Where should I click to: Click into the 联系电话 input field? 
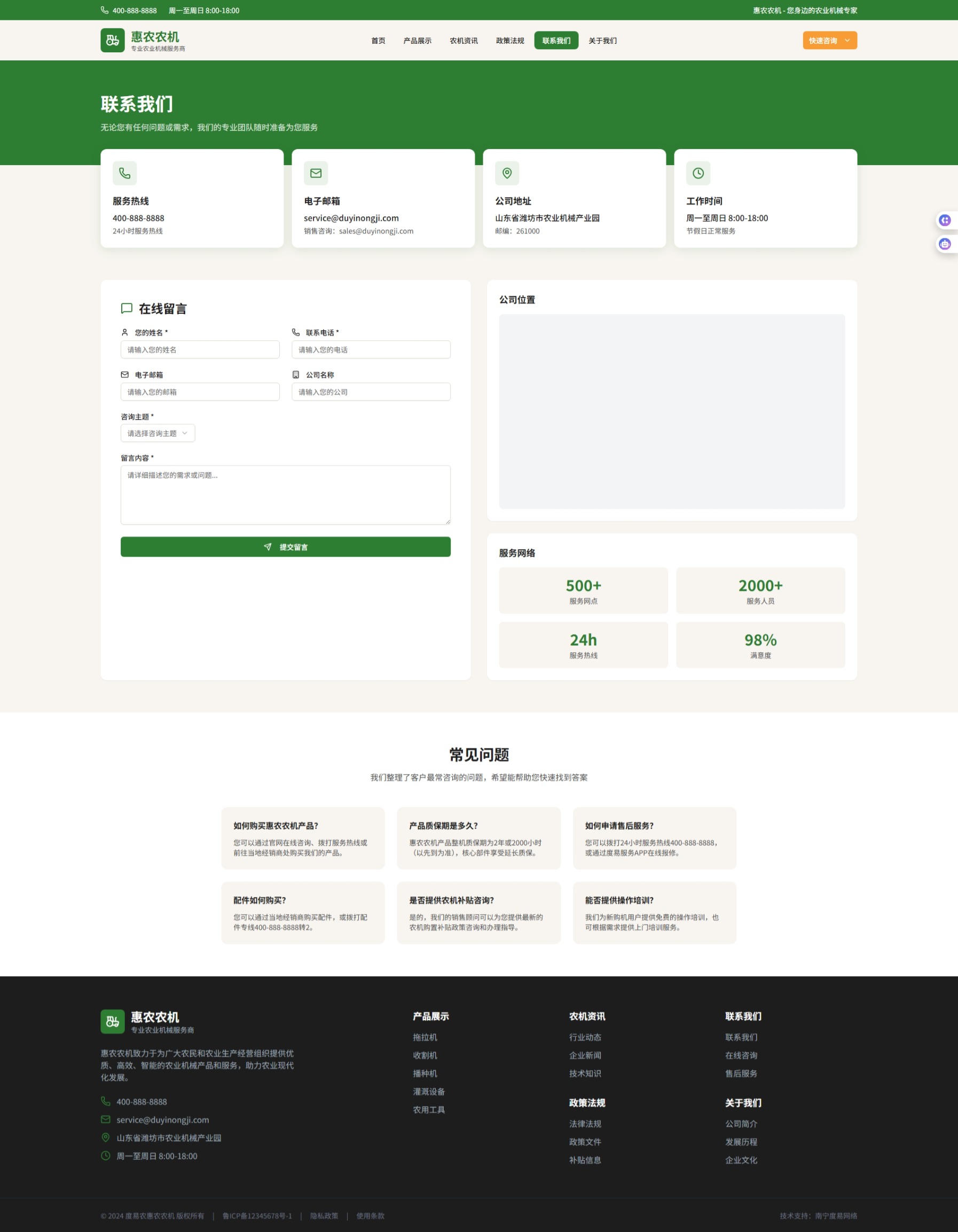(x=371, y=350)
